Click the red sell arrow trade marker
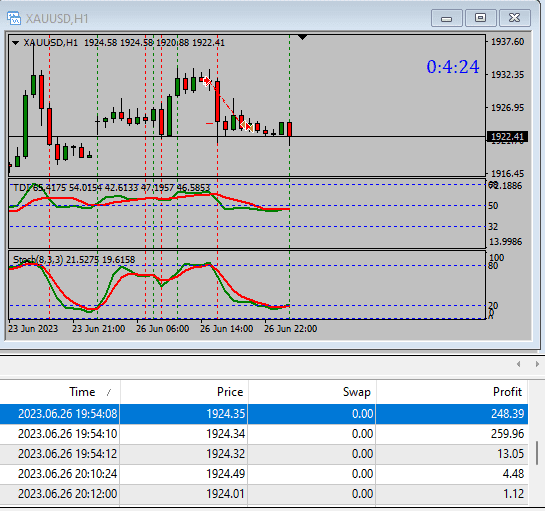Image resolution: width=545 pixels, height=511 pixels. coord(207,81)
